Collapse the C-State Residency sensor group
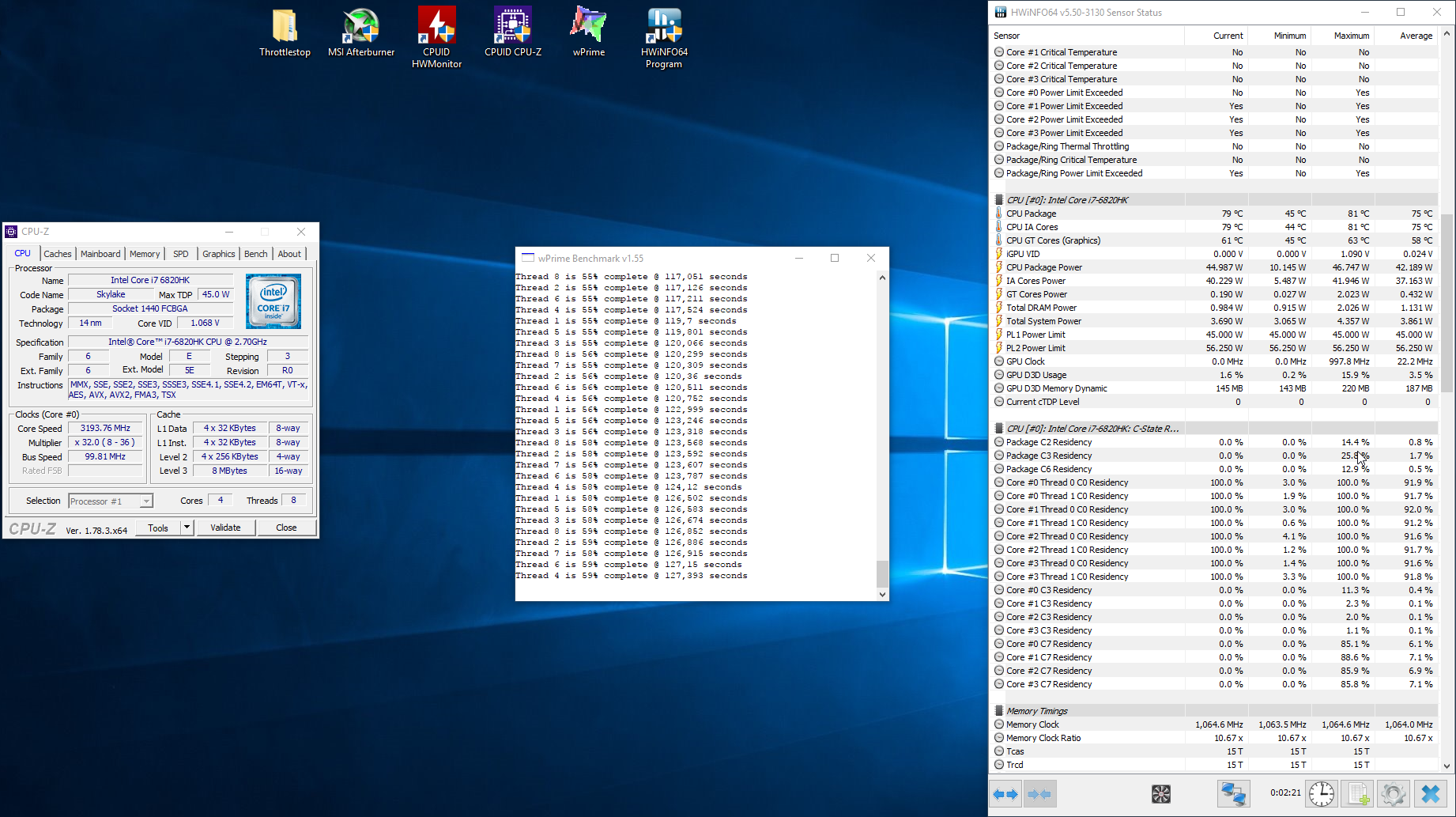The image size is (1456, 817). tap(998, 429)
